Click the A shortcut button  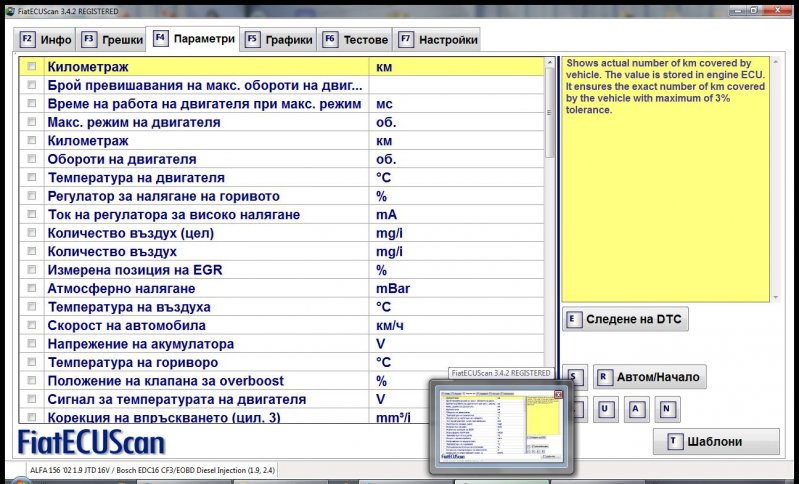[638, 409]
